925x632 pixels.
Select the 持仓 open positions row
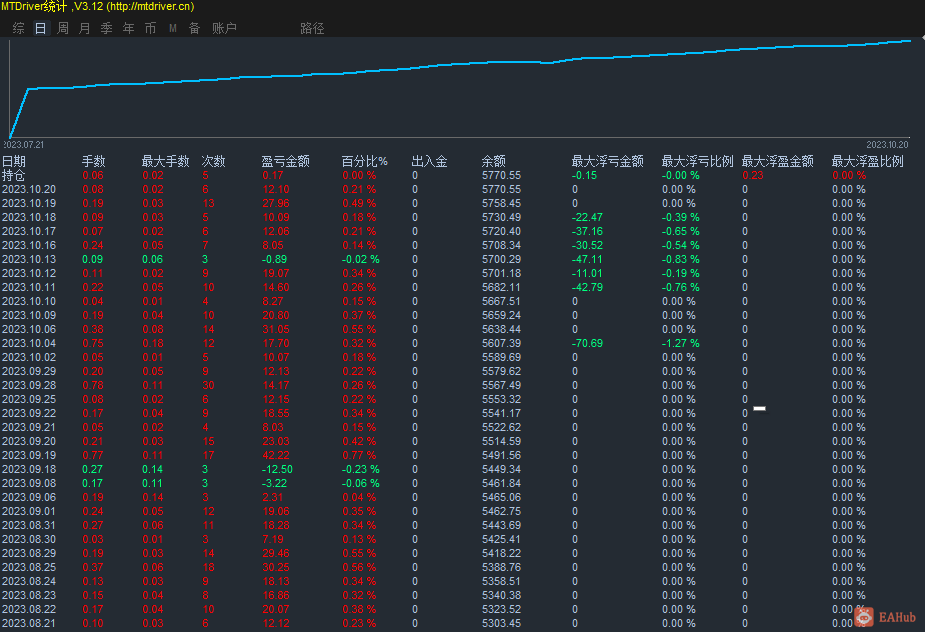coord(14,175)
